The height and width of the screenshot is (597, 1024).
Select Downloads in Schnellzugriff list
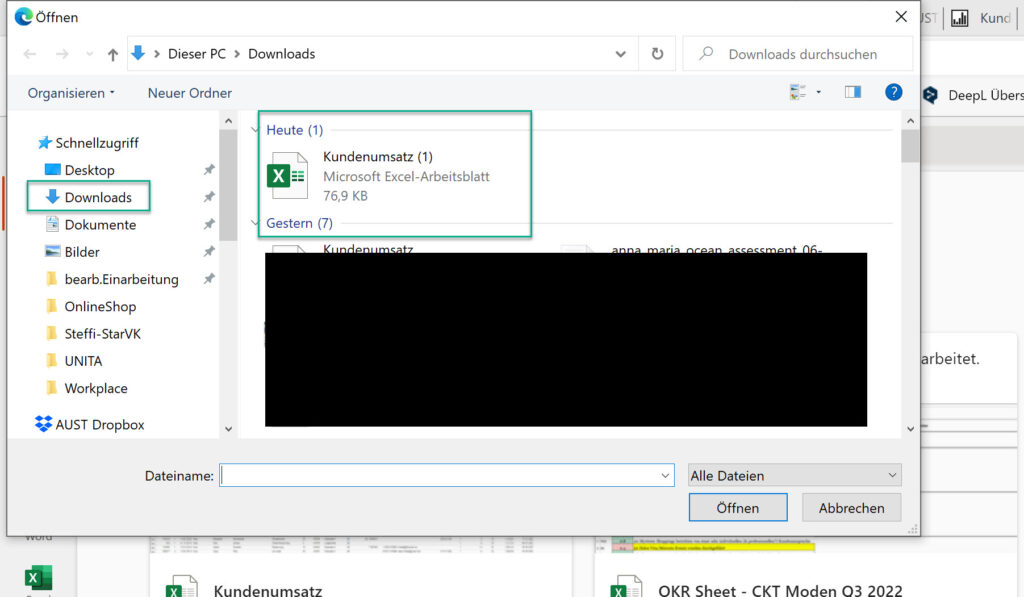tap(98, 197)
